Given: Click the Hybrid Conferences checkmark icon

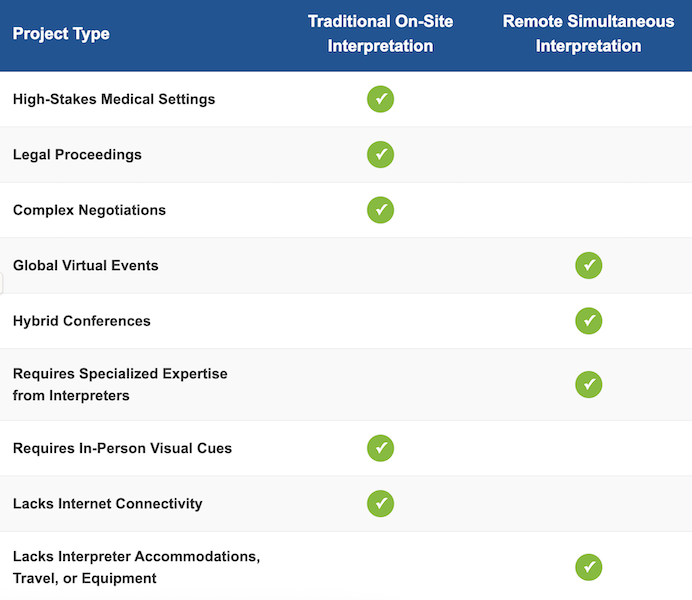Looking at the screenshot, I should (589, 321).
